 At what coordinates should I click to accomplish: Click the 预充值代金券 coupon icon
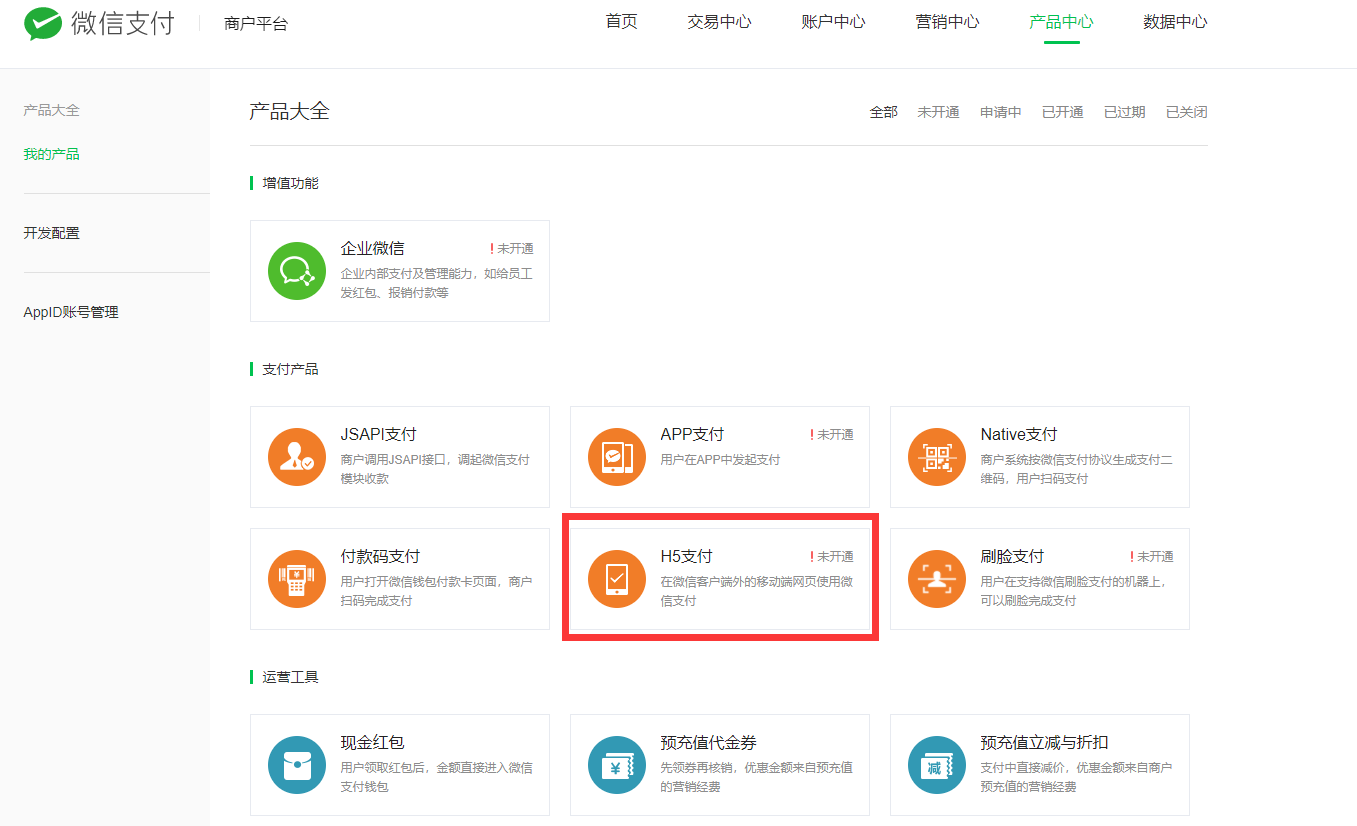[617, 765]
